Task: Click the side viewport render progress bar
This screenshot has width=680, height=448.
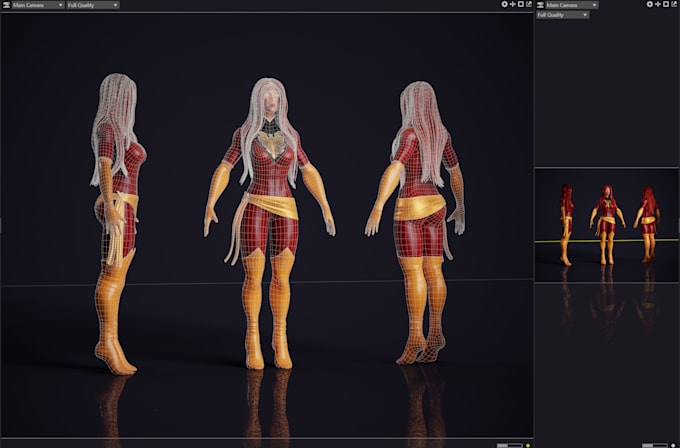Action: (x=654, y=445)
